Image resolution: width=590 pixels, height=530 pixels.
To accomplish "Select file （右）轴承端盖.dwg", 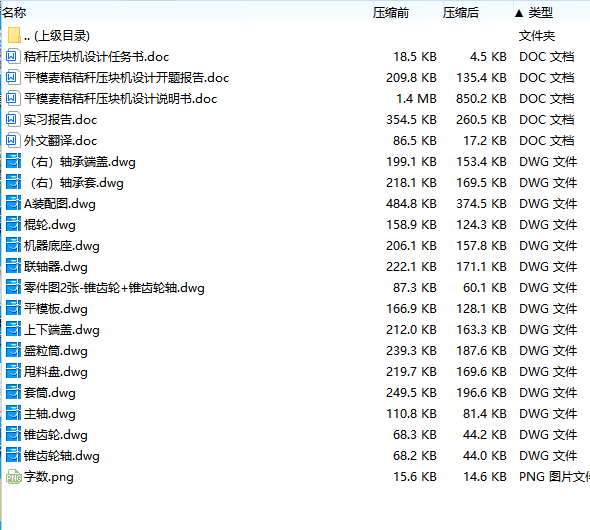I will pos(82,162).
